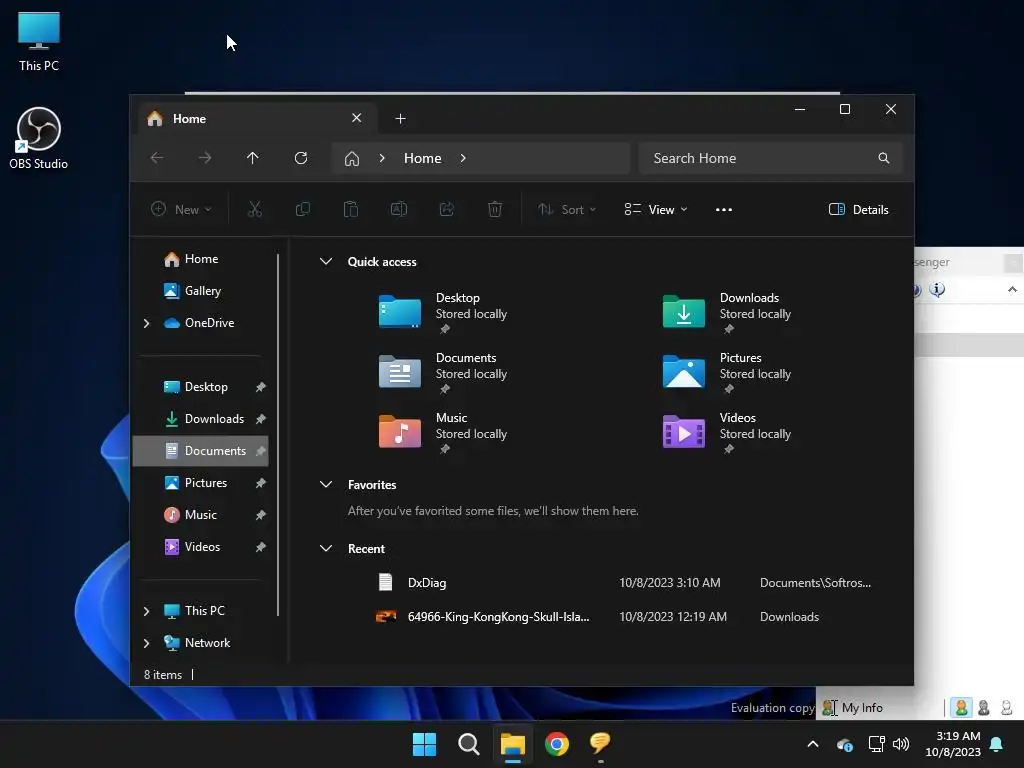Open Google Chrome from the taskbar
The height and width of the screenshot is (768, 1024).
click(557, 744)
